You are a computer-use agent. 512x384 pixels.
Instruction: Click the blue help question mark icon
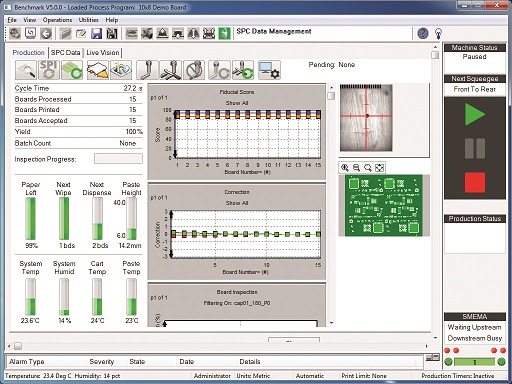(423, 33)
